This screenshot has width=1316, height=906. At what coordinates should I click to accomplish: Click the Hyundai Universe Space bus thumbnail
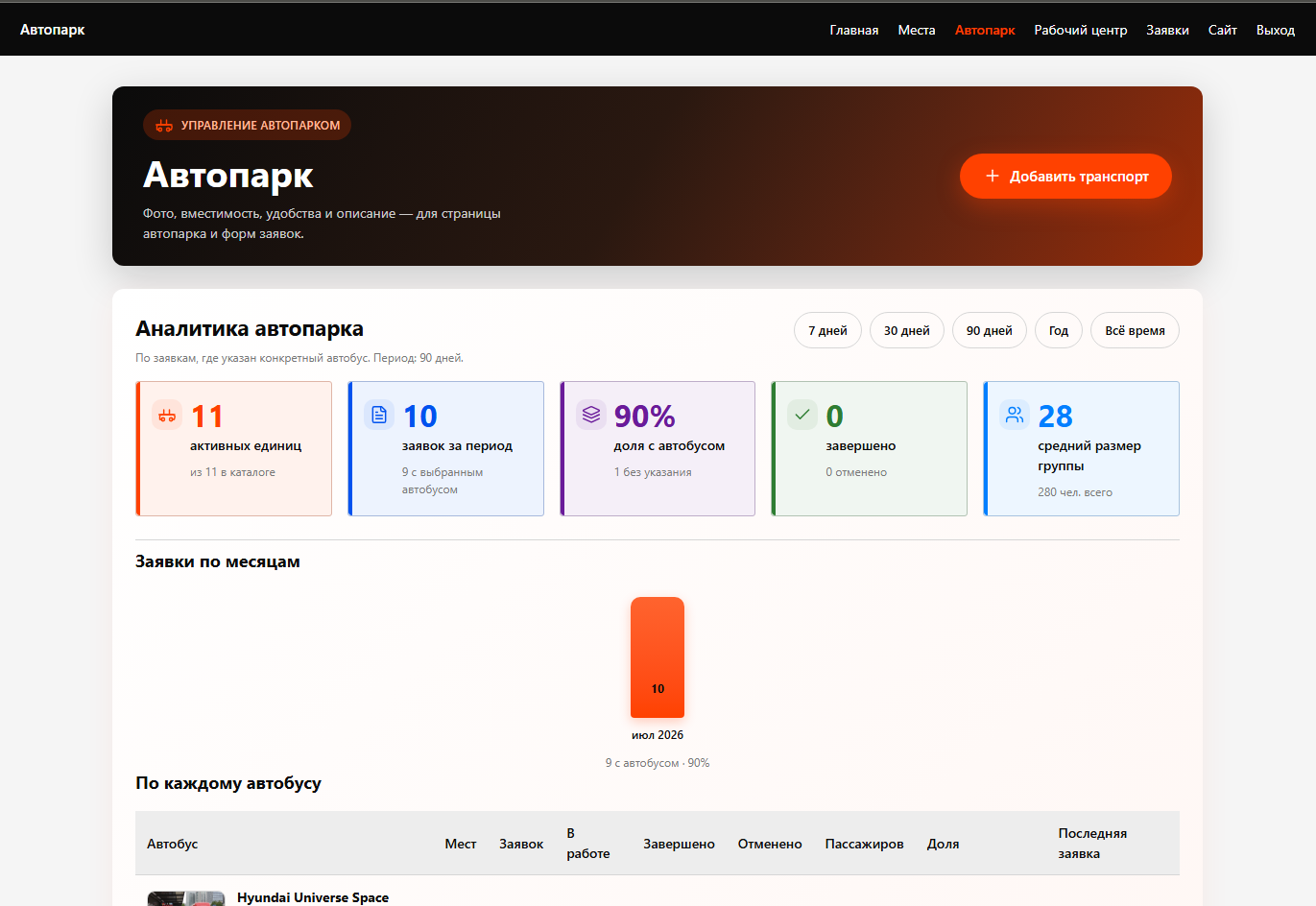point(186,898)
